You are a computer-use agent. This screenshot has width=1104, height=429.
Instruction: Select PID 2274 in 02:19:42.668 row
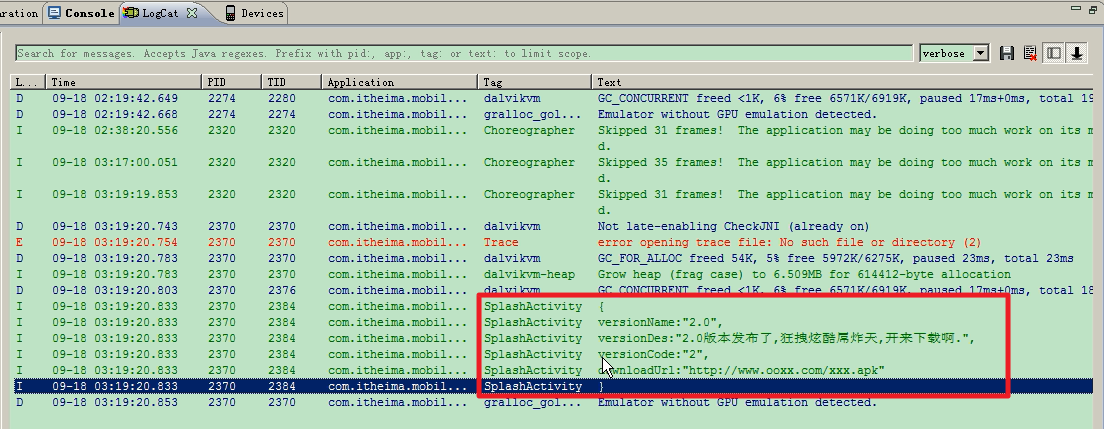[x=222, y=114]
